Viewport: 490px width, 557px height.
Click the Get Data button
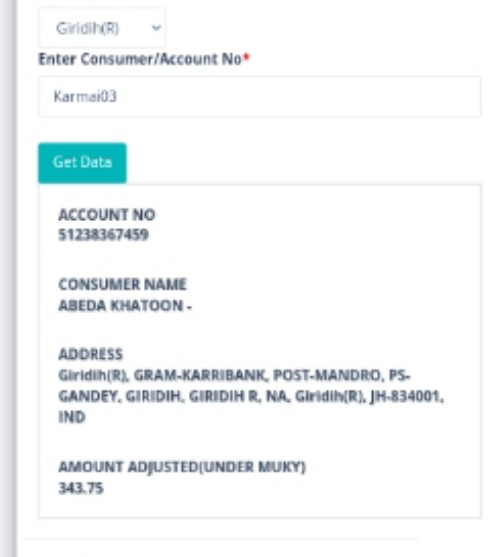pos(82,163)
